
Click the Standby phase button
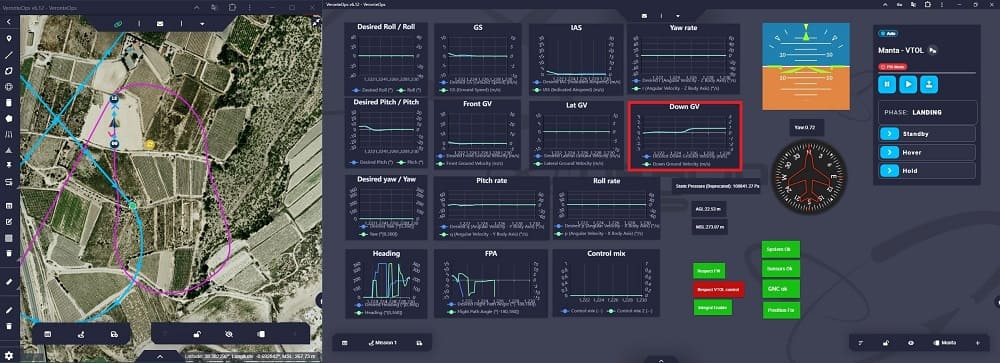click(x=927, y=134)
